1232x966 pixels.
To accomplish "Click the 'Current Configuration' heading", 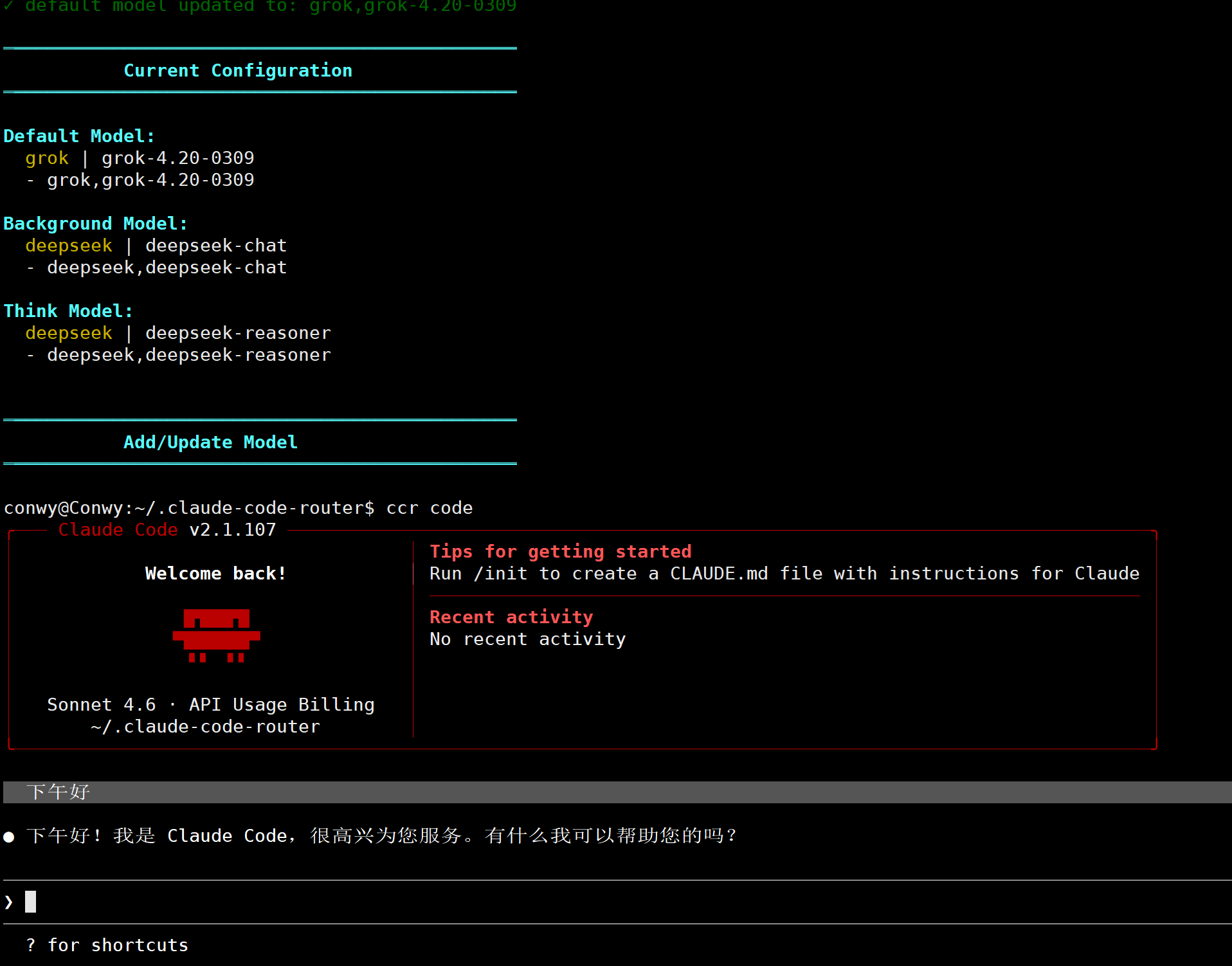I will click(x=238, y=71).
